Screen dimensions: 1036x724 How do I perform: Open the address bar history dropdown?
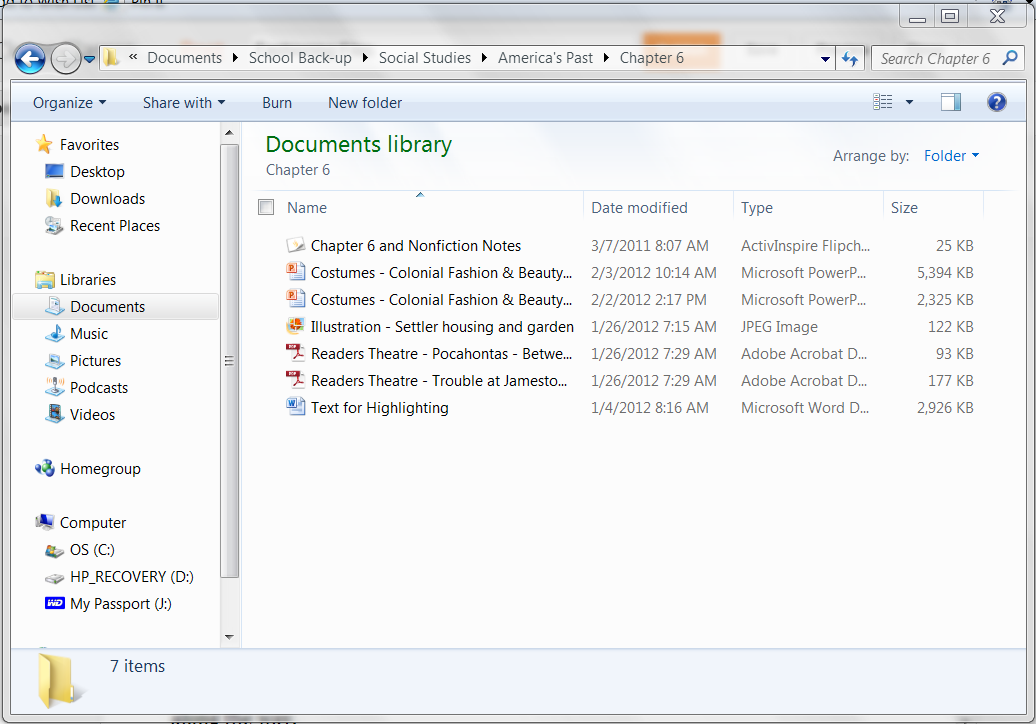[825, 59]
